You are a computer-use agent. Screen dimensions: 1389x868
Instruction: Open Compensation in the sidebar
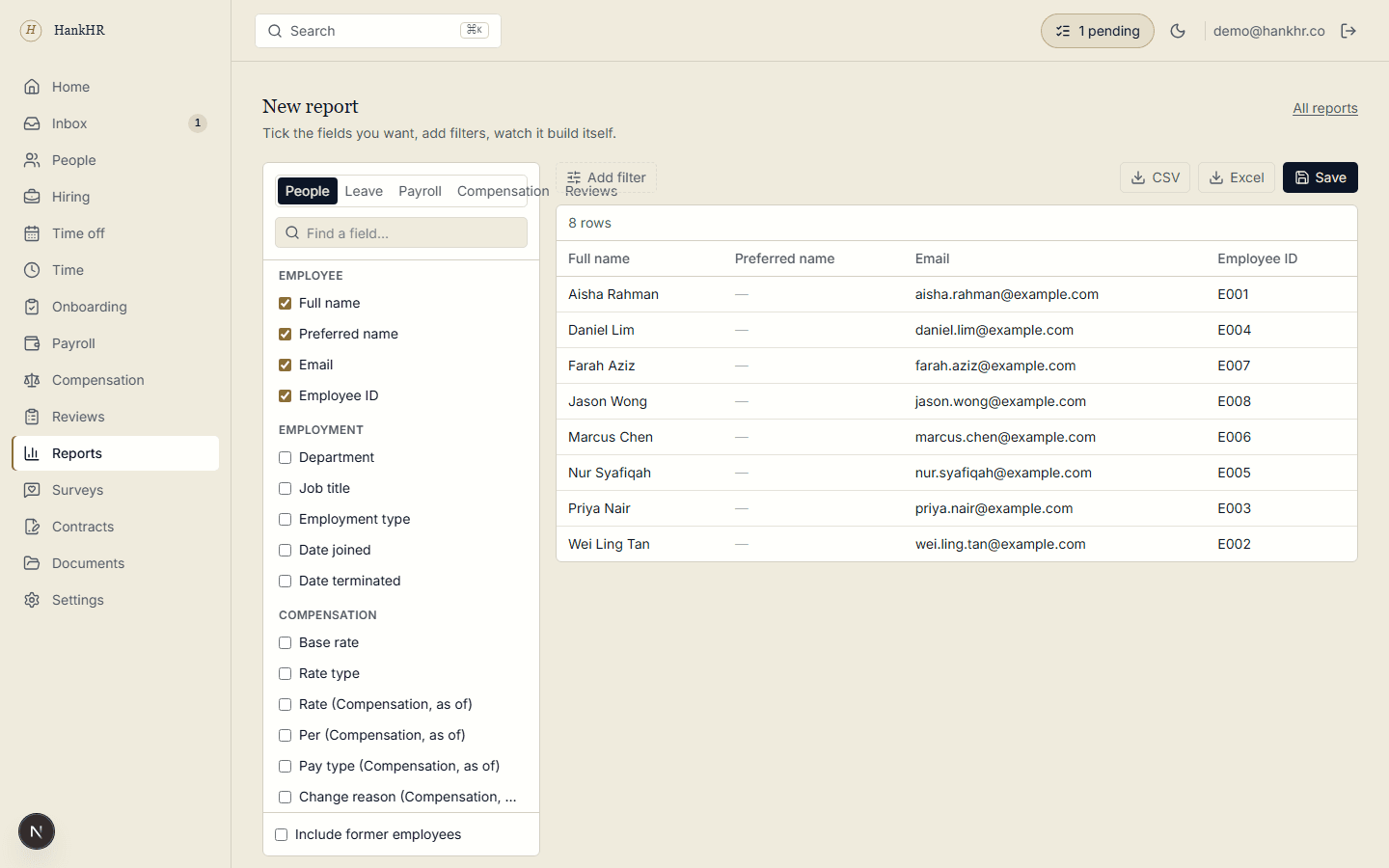click(x=116, y=380)
